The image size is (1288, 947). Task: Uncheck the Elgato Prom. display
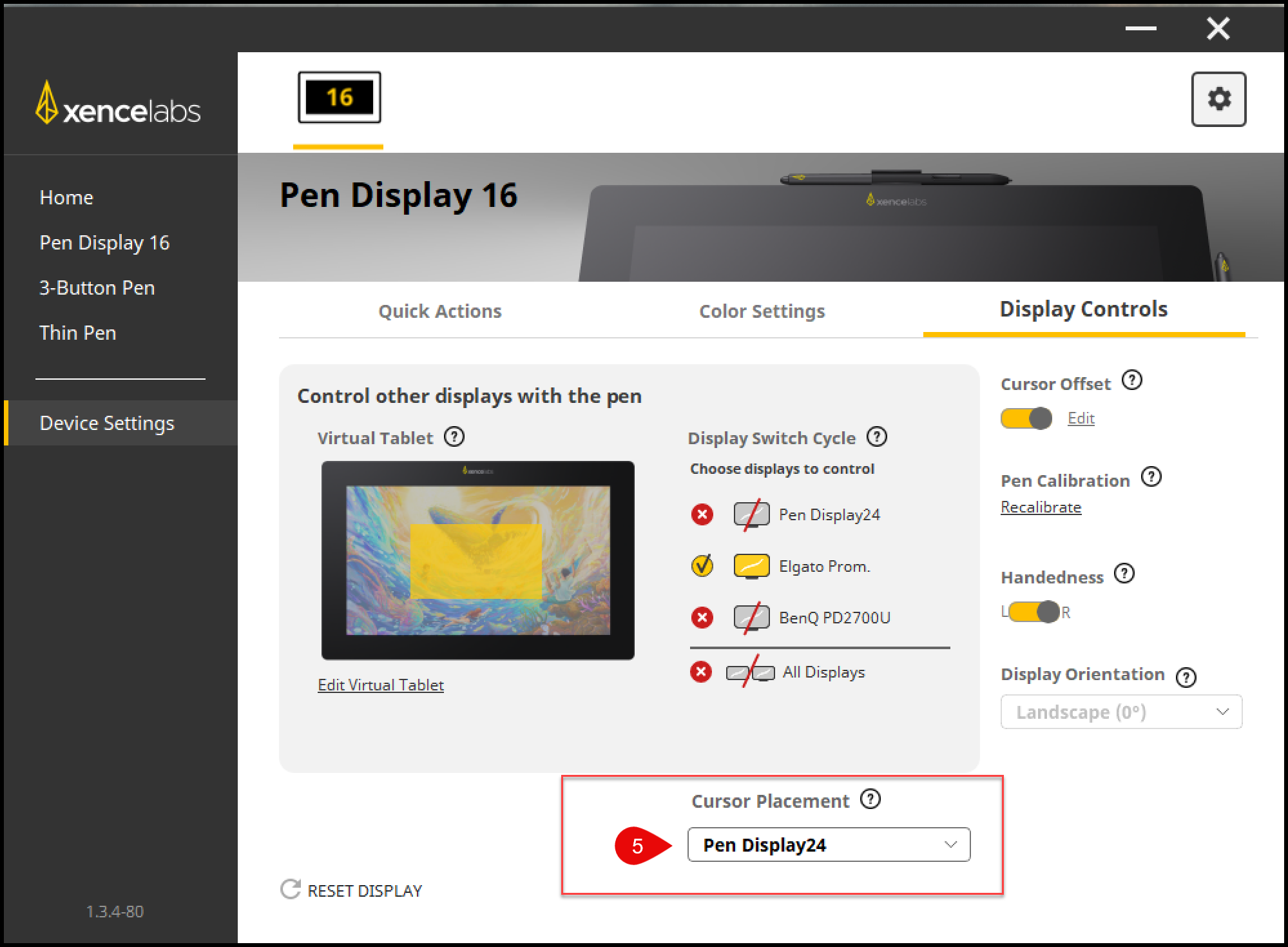point(702,566)
